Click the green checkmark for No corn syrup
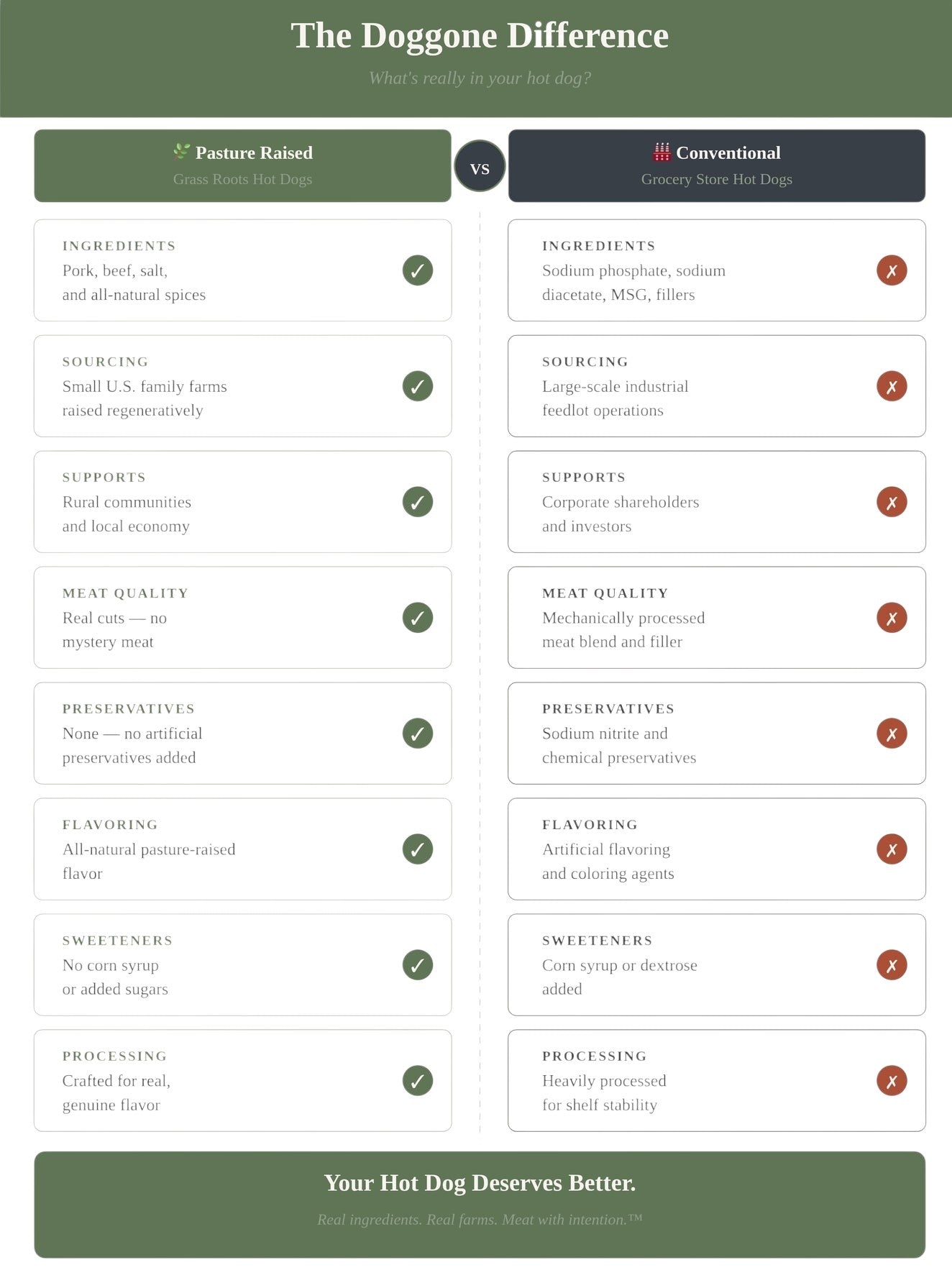Viewport: 952px width, 1270px height. click(418, 965)
